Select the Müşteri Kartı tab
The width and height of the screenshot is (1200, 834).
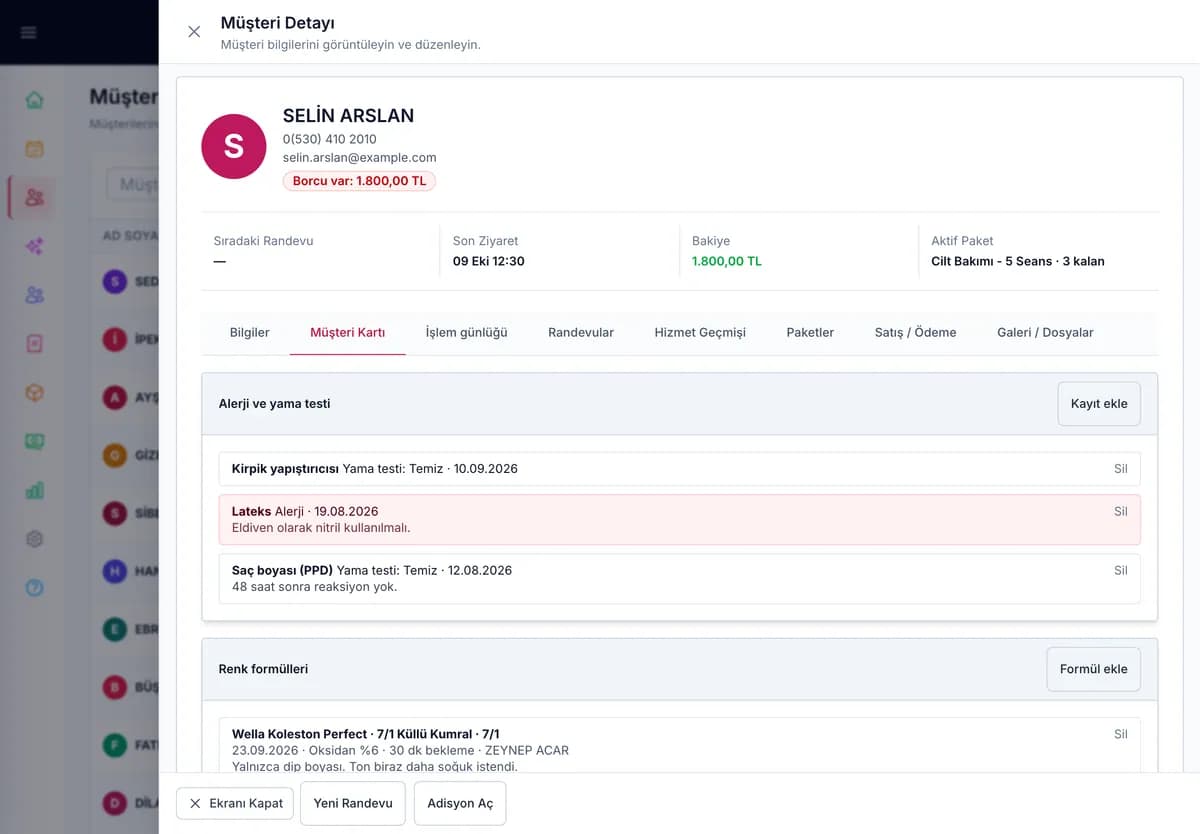point(348,332)
